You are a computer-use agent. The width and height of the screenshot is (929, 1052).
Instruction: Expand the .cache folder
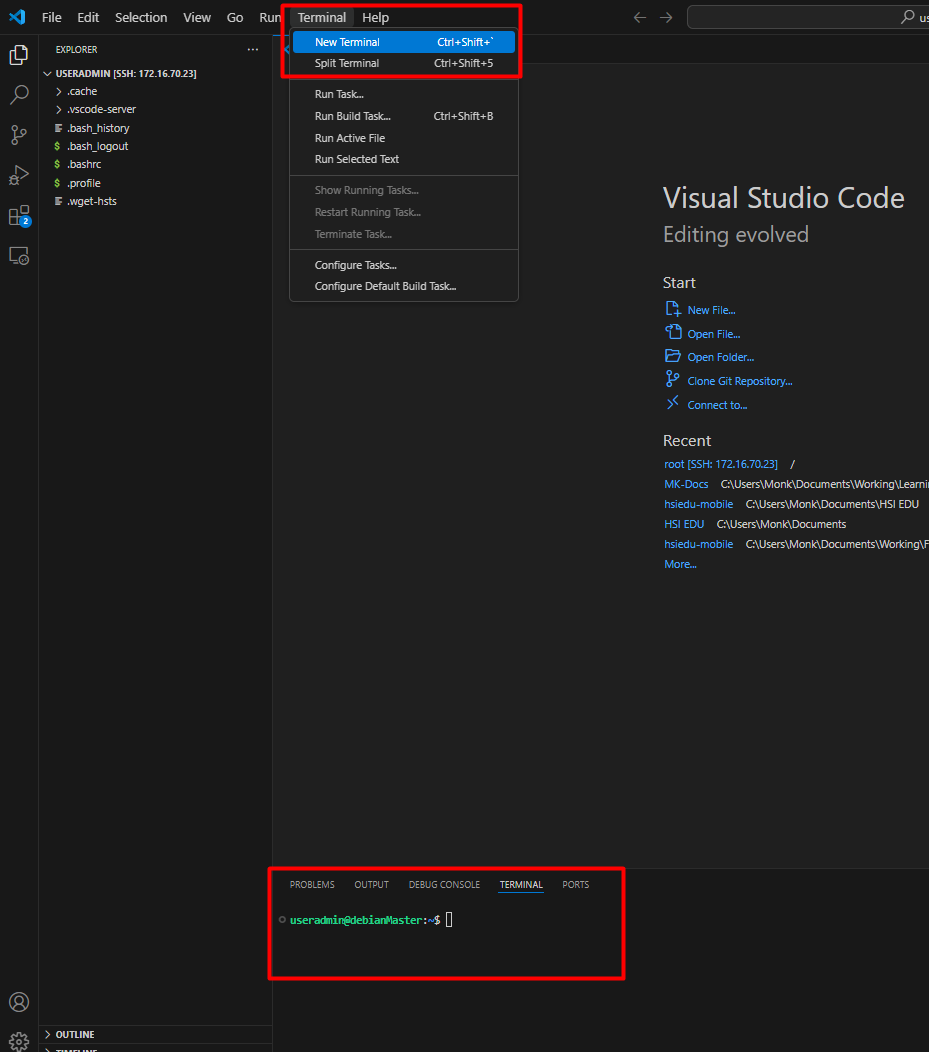82,91
